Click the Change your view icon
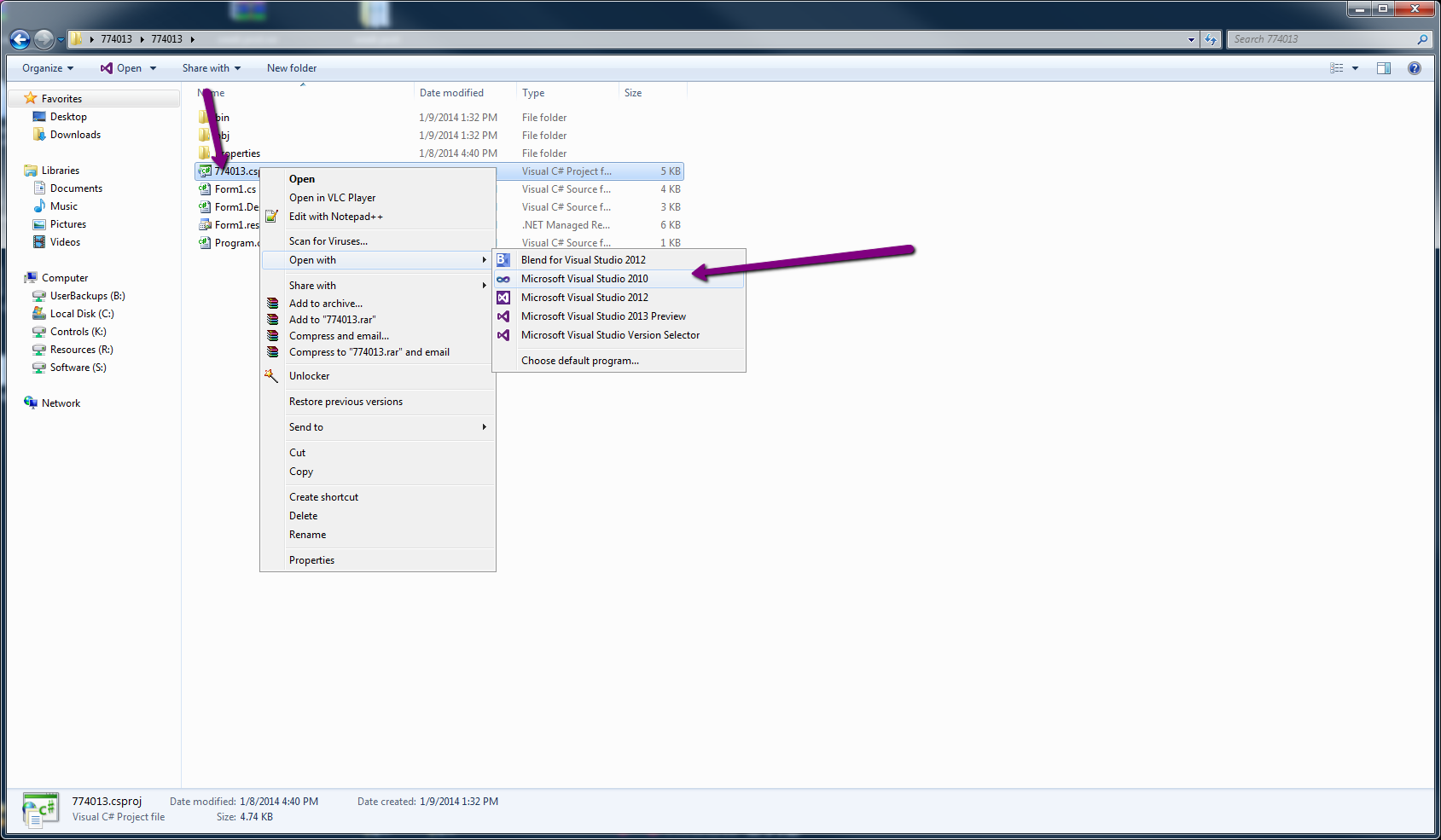 (1337, 68)
